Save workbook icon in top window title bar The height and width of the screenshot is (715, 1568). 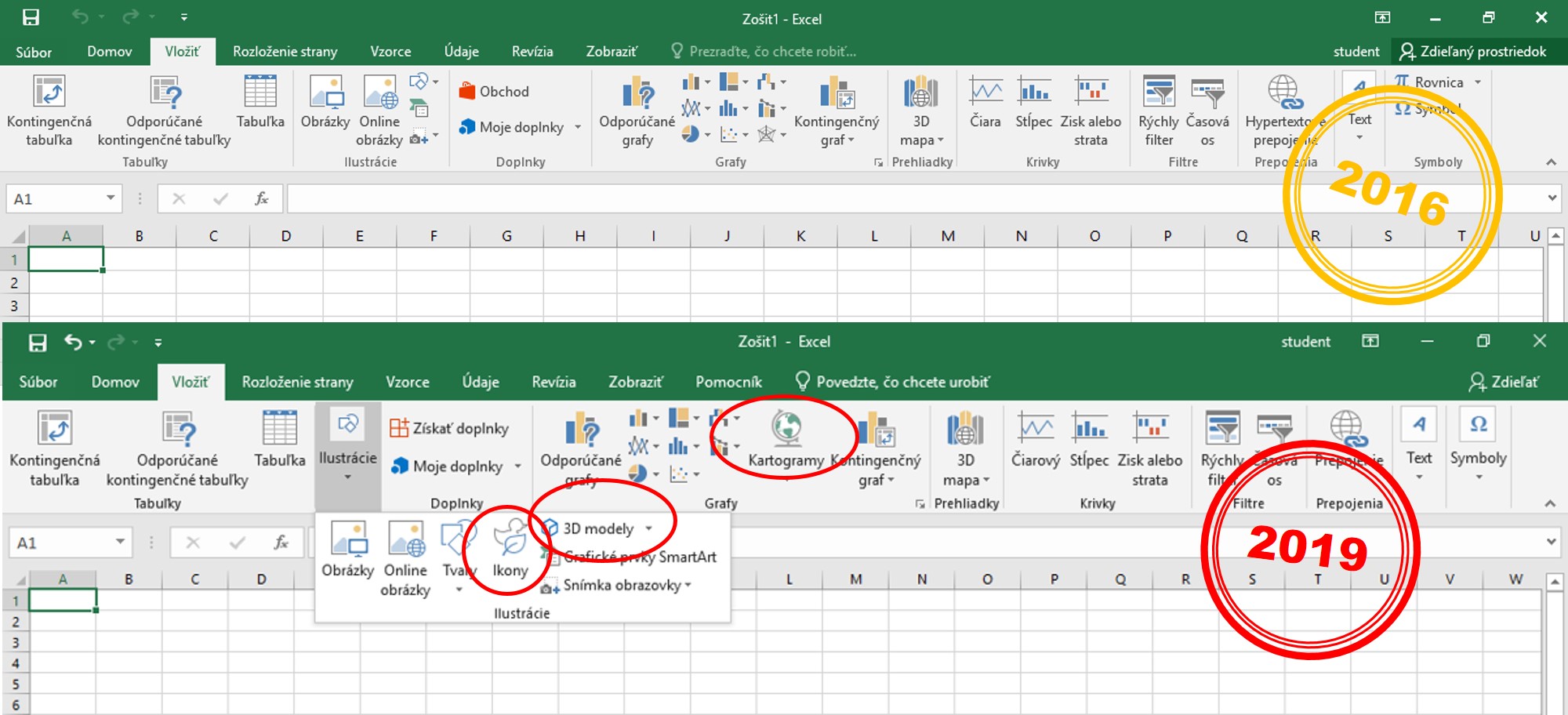[x=31, y=17]
